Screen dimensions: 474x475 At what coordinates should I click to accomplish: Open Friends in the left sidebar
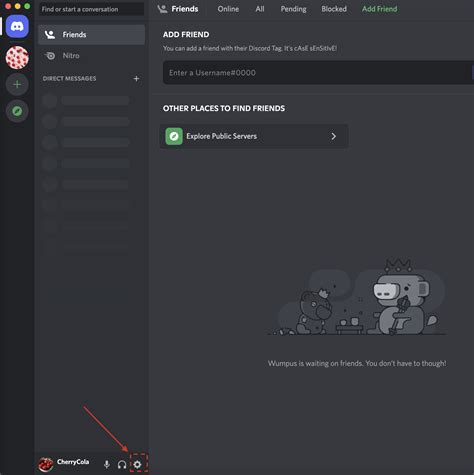(91, 35)
